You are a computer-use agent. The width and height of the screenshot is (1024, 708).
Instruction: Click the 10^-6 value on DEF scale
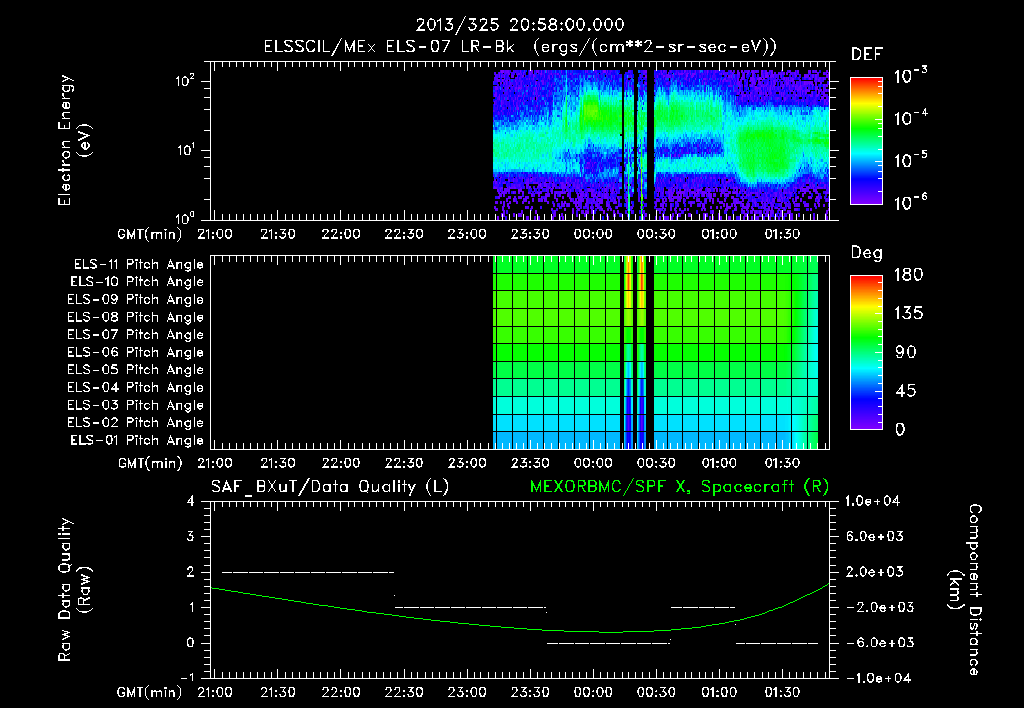pos(910,202)
